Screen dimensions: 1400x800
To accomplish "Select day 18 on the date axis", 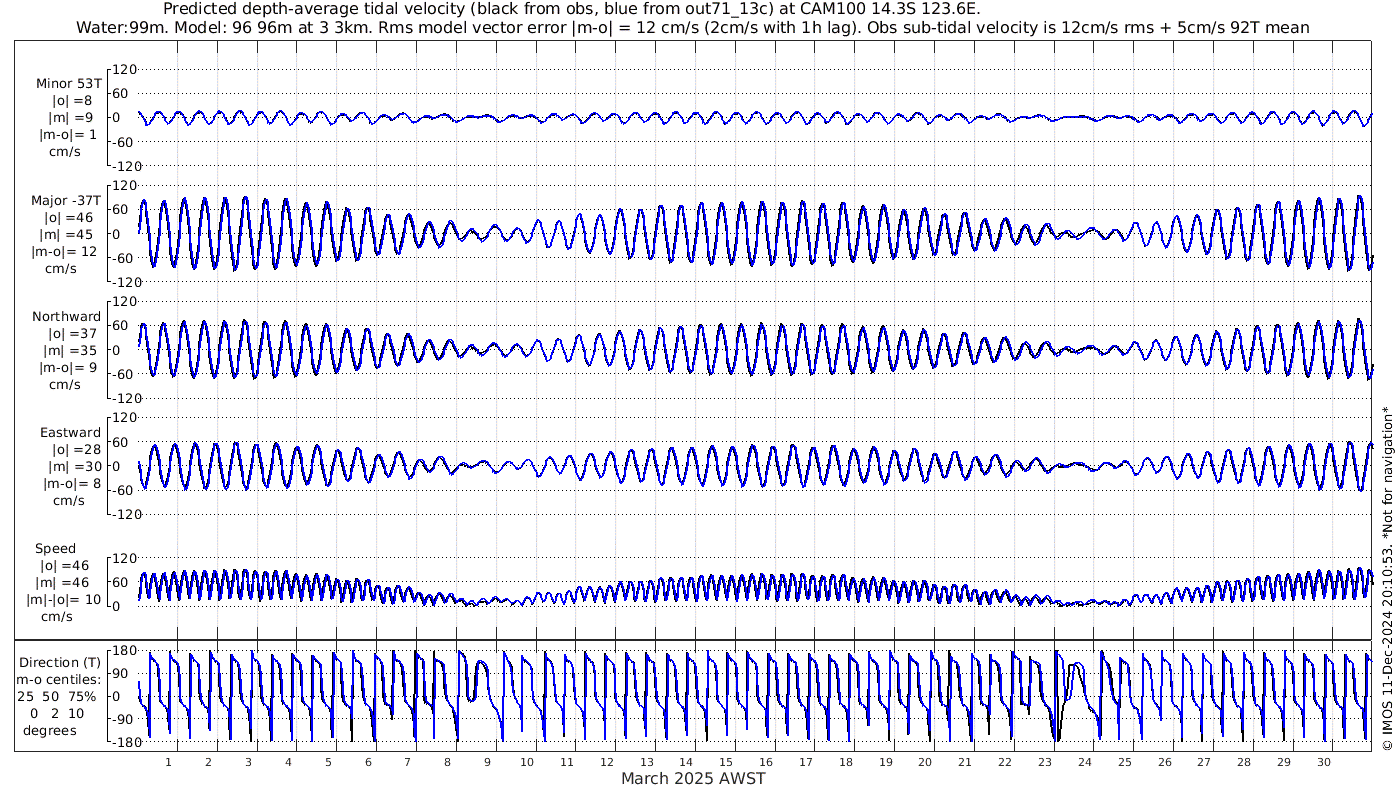I will pyautogui.click(x=846, y=762).
